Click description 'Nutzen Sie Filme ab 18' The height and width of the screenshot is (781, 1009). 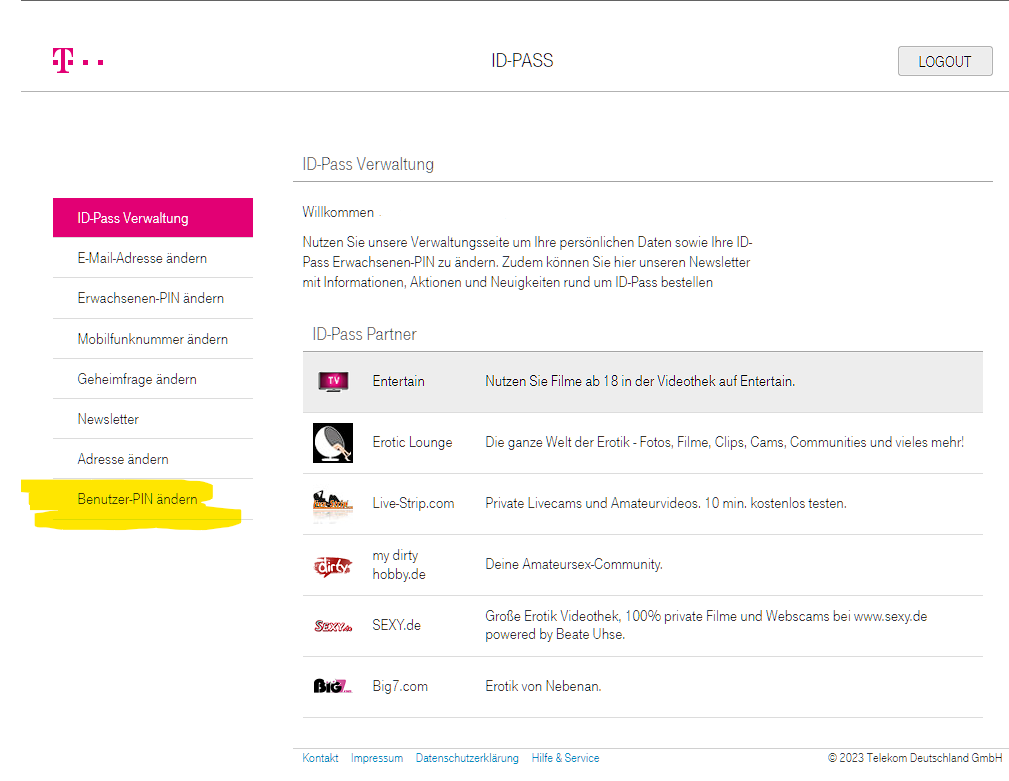pos(640,381)
